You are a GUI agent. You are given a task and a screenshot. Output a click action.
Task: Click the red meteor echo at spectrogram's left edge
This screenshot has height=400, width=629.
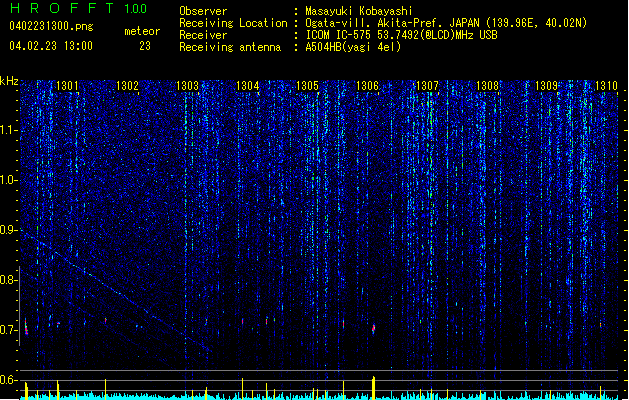[x=26, y=327]
